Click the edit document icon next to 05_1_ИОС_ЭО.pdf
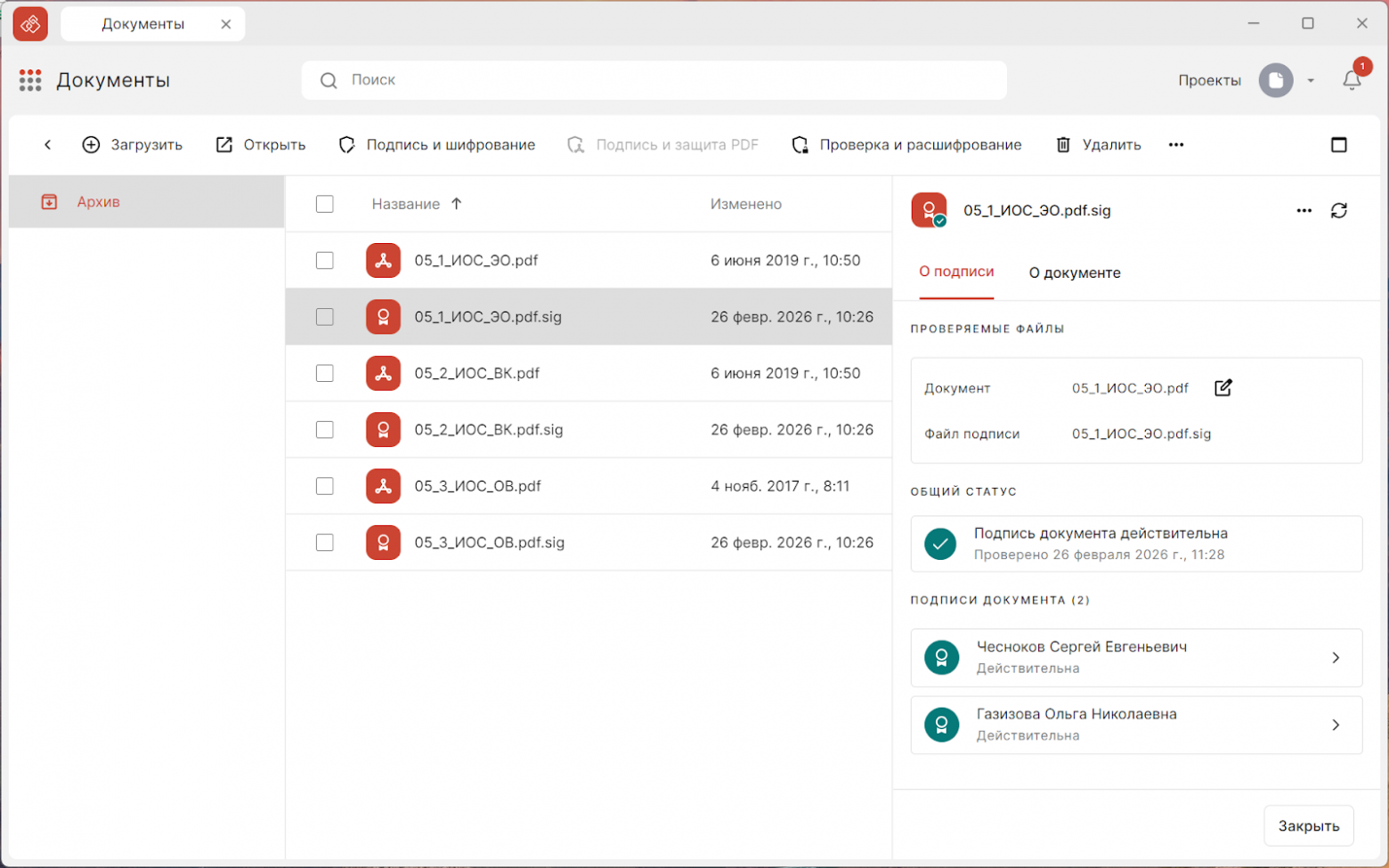This screenshot has width=1389, height=868. point(1222,388)
